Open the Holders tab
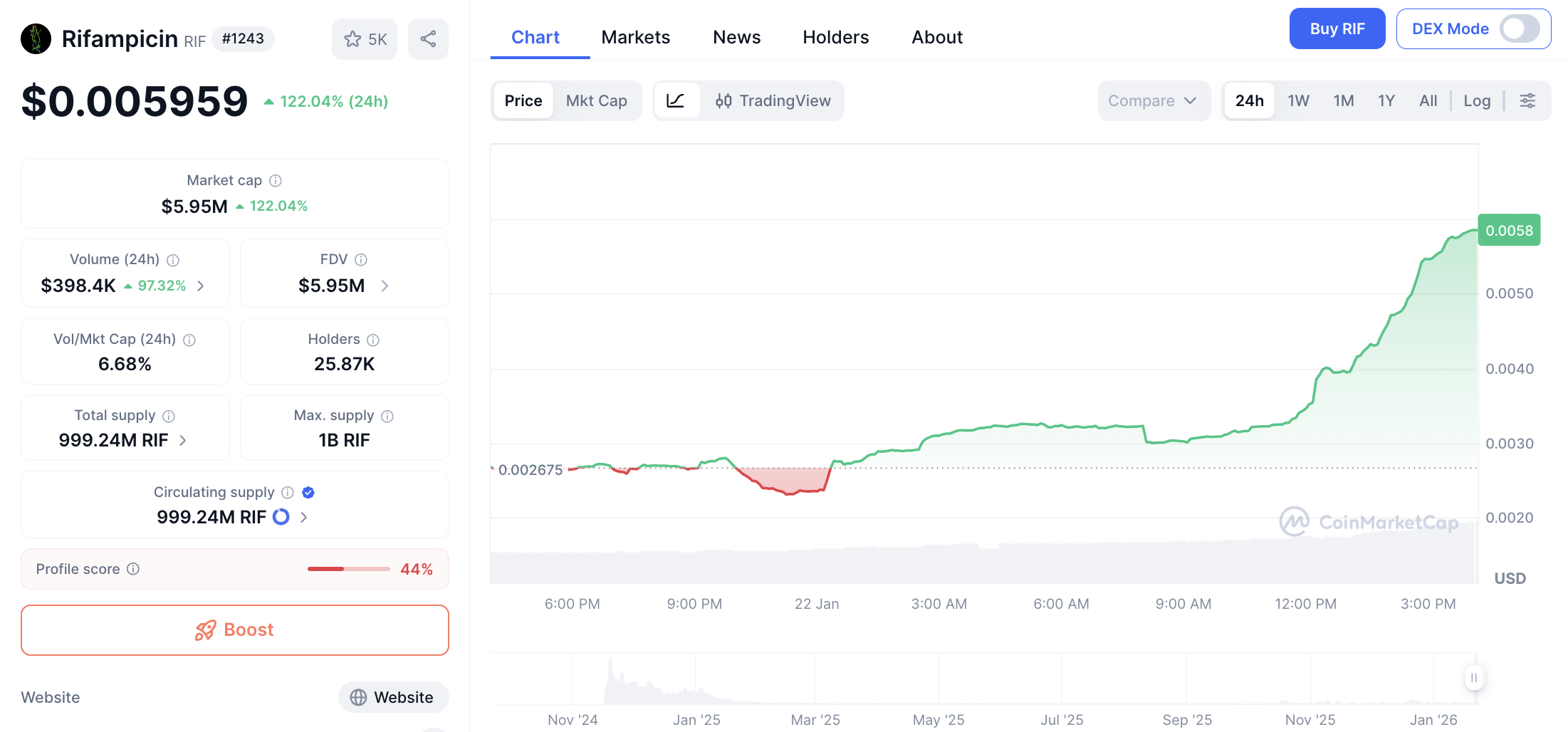This screenshot has height=732, width=1568. (835, 37)
